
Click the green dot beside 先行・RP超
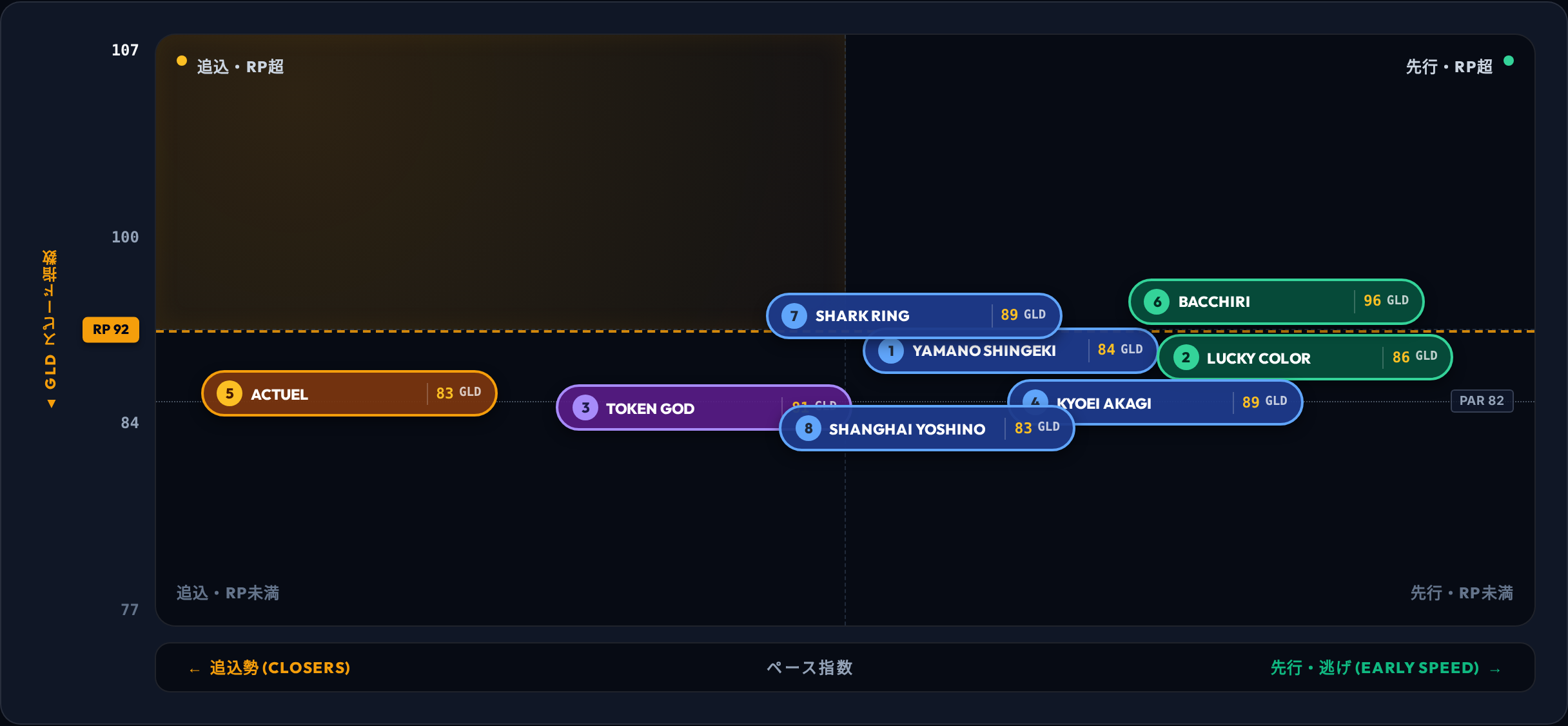pos(1509,61)
